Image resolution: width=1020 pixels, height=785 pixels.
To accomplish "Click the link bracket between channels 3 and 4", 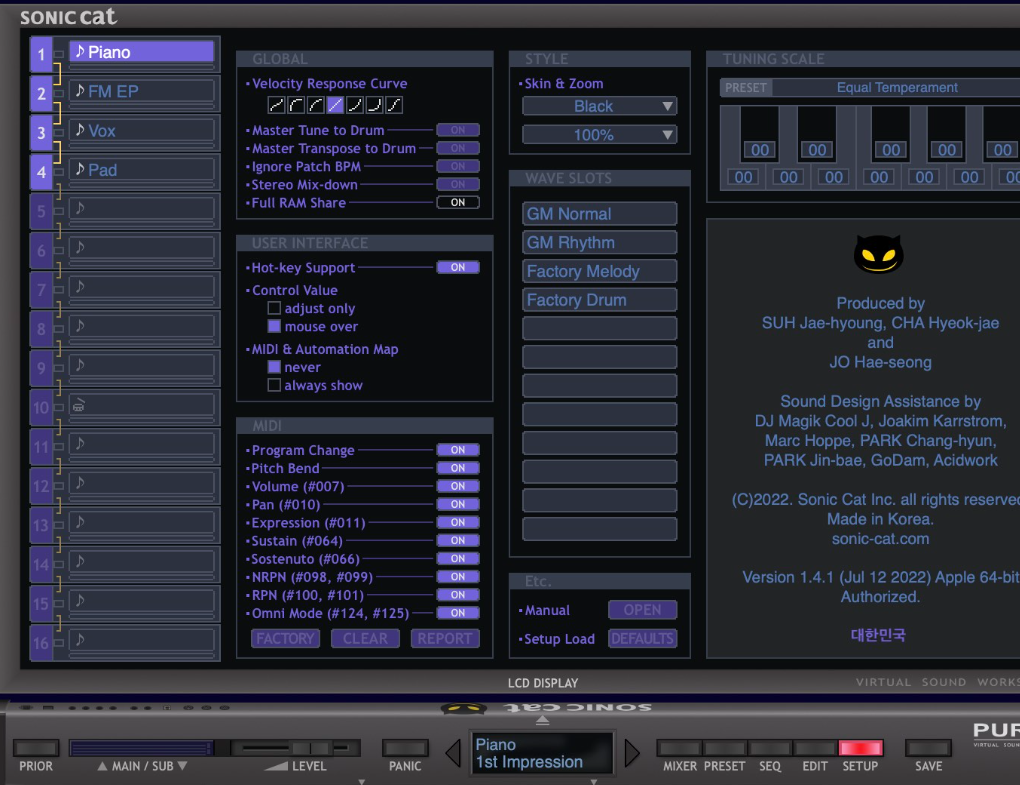I will (x=57, y=152).
